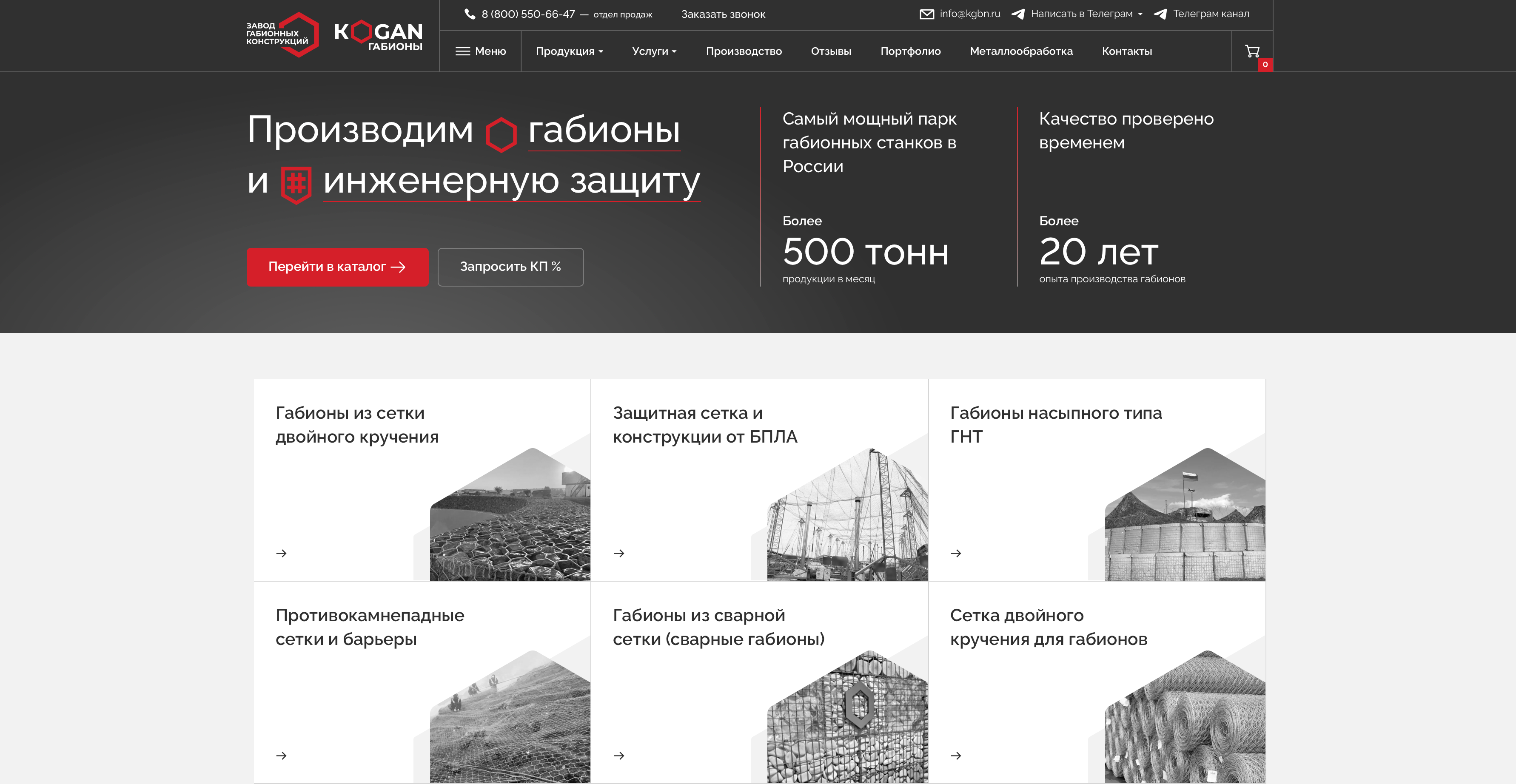Click the phone handset icon

(x=470, y=14)
